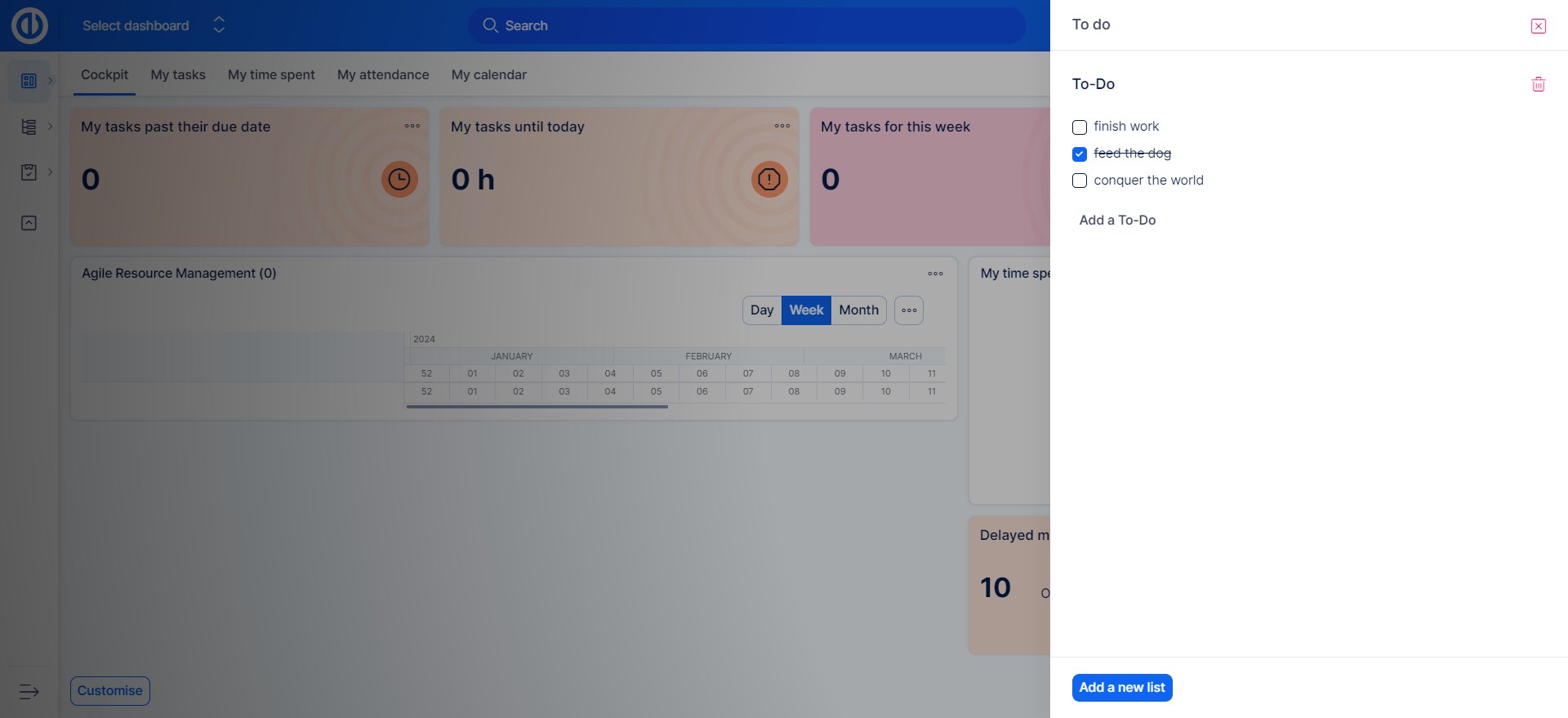
Task: Open the Select dashboard dropdown
Action: click(x=154, y=25)
